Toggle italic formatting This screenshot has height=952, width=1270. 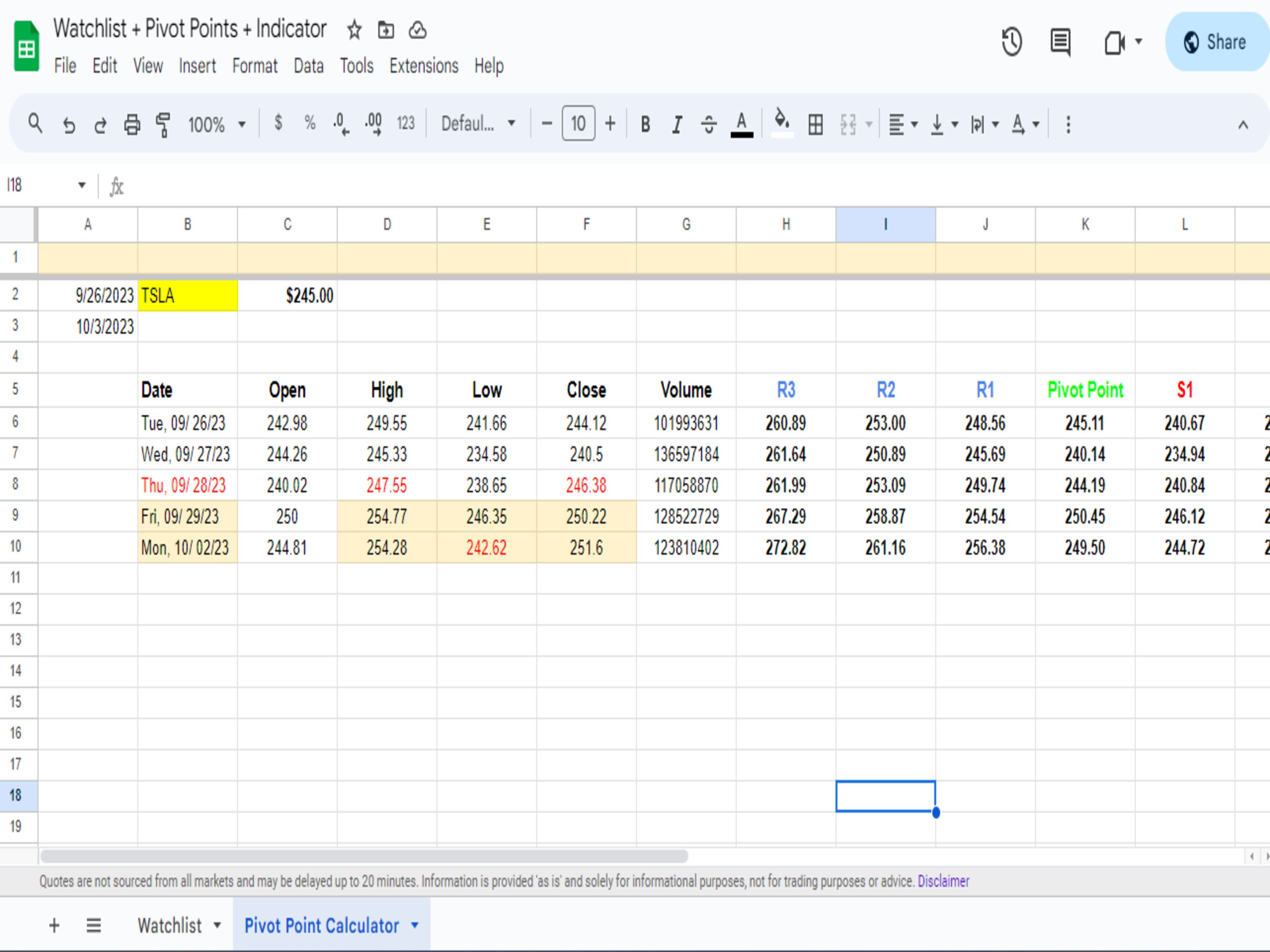676,124
